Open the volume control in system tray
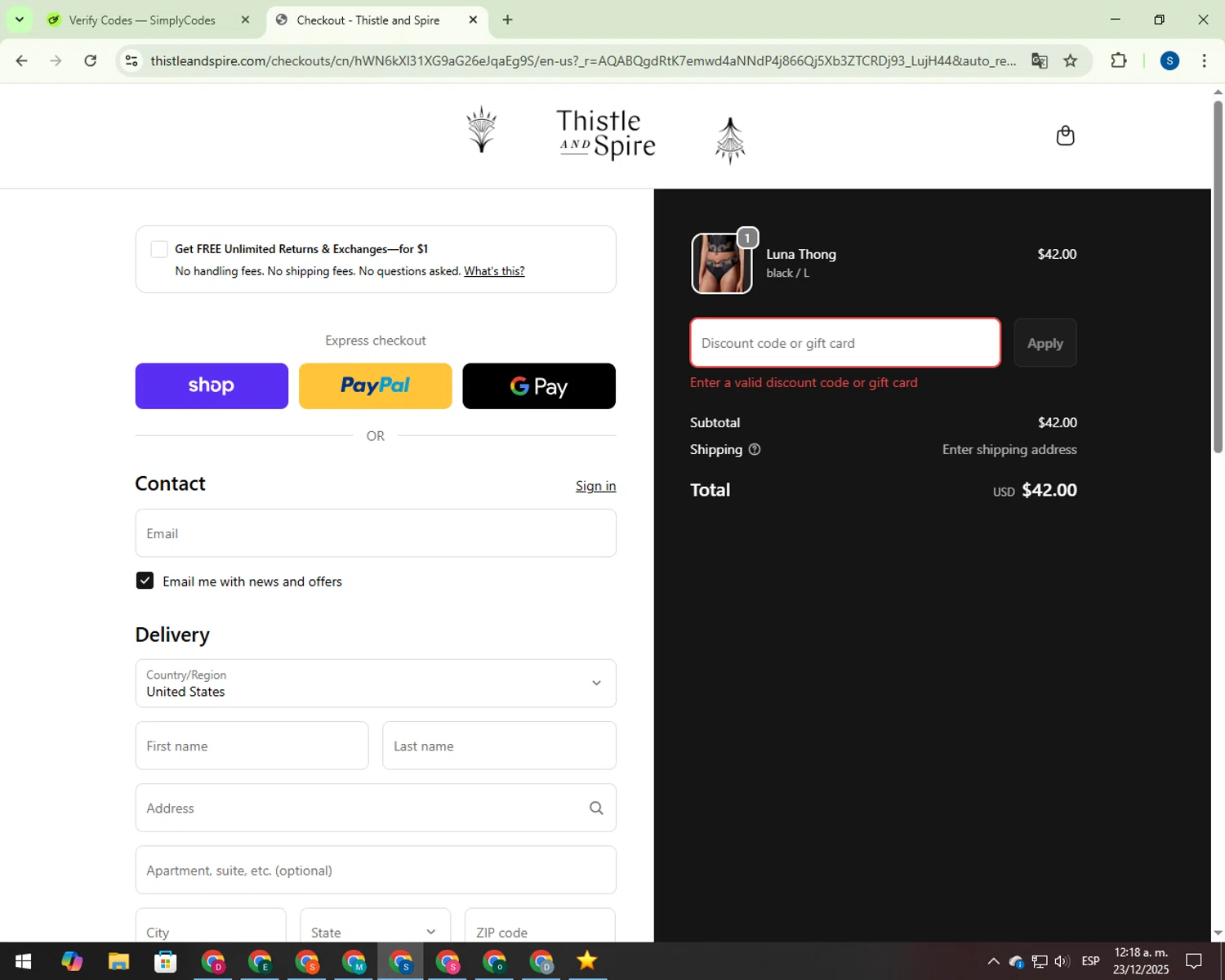 pos(1062,961)
